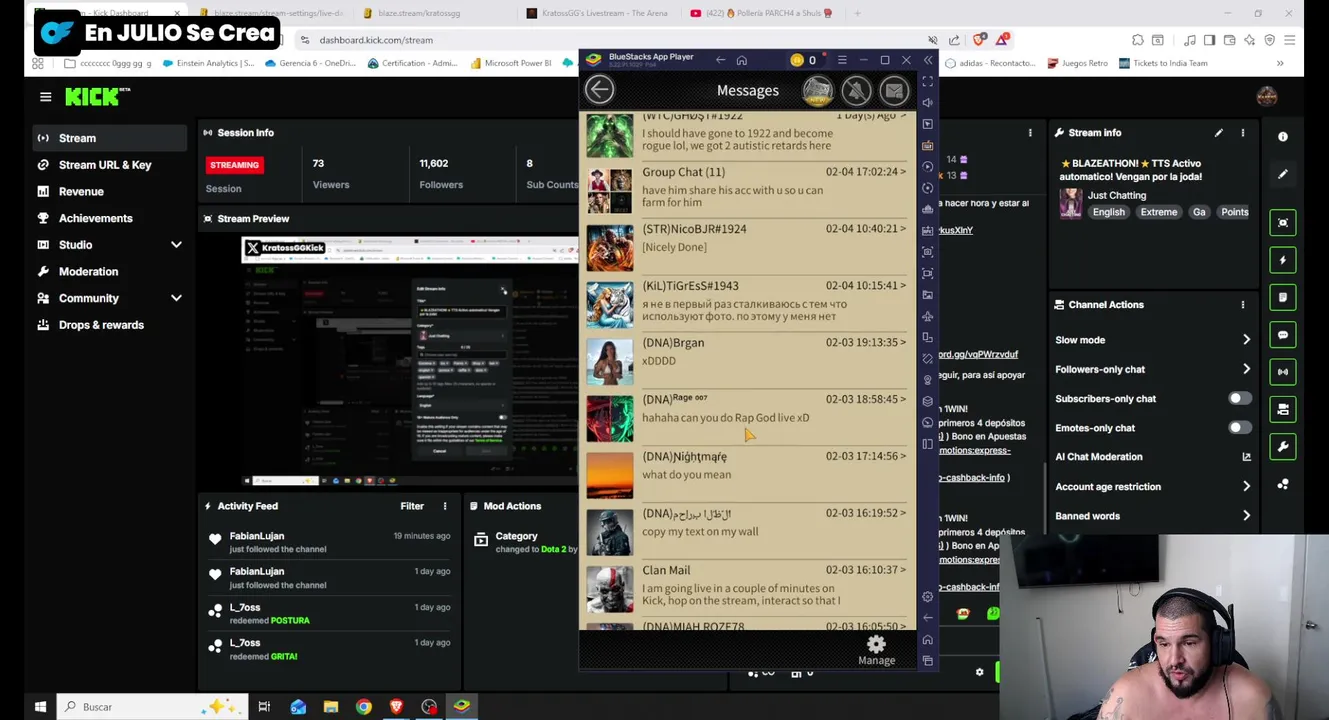Open Manage gear in Messages

(x=876, y=649)
